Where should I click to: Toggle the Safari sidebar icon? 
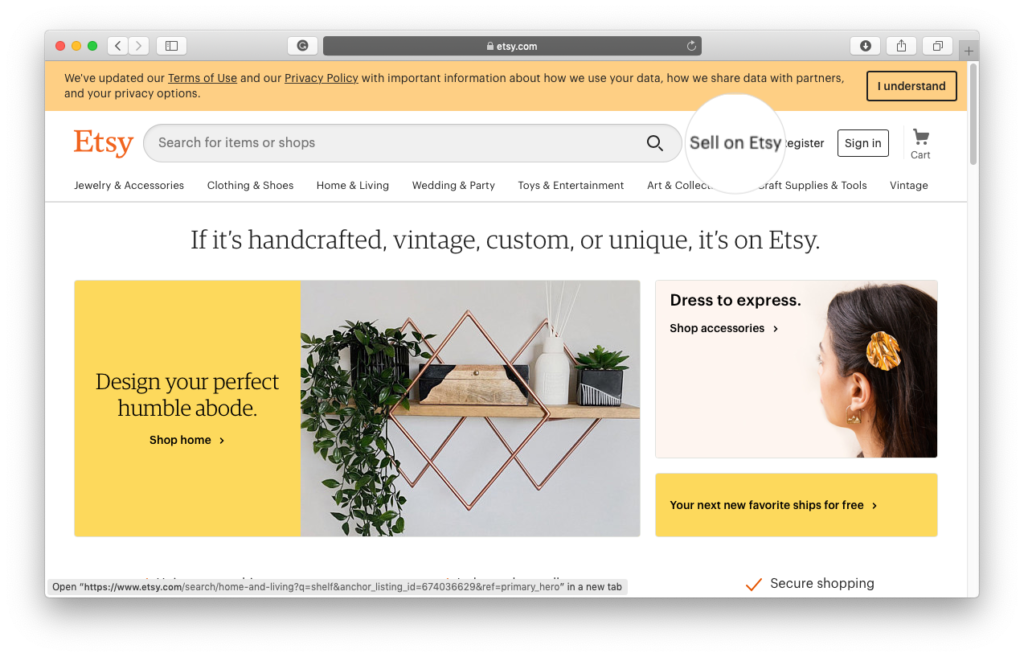tap(171, 46)
